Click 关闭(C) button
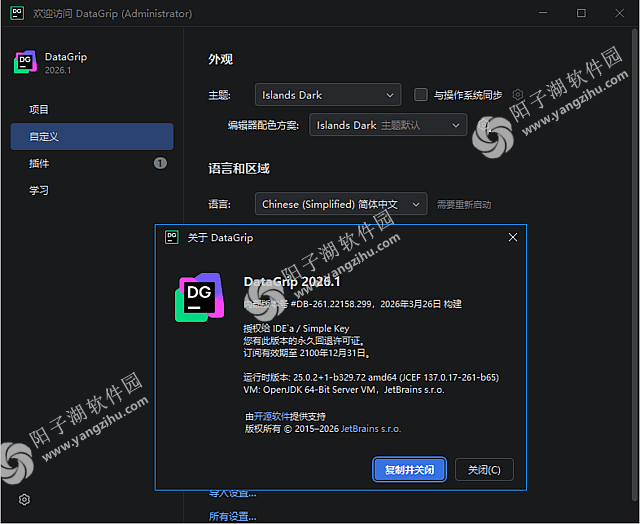The width and height of the screenshot is (640, 524). [484, 469]
